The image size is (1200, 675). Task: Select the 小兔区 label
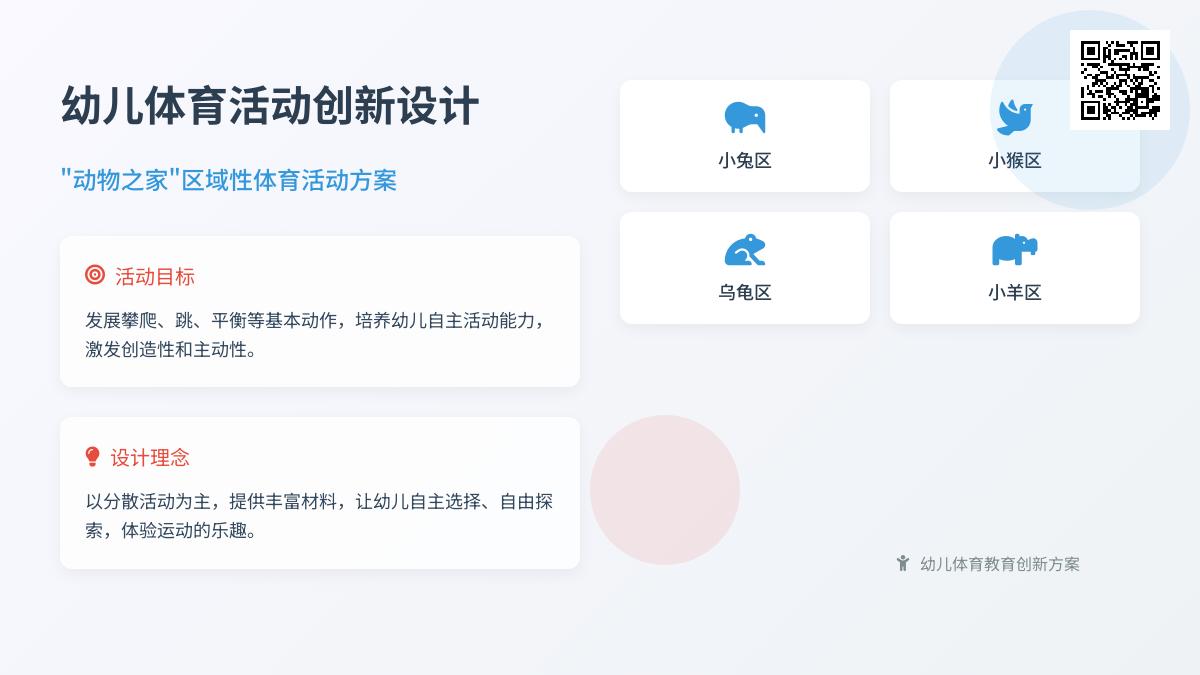[745, 161]
